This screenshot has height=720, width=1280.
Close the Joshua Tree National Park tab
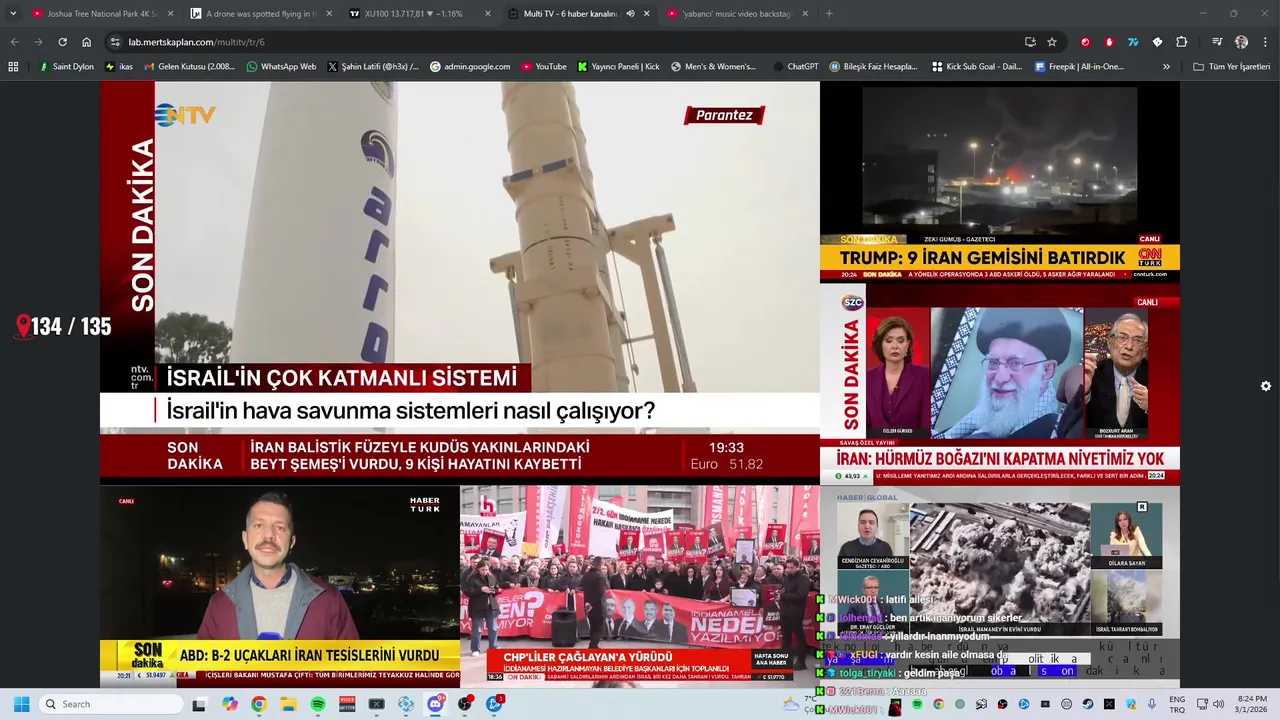click(x=170, y=14)
